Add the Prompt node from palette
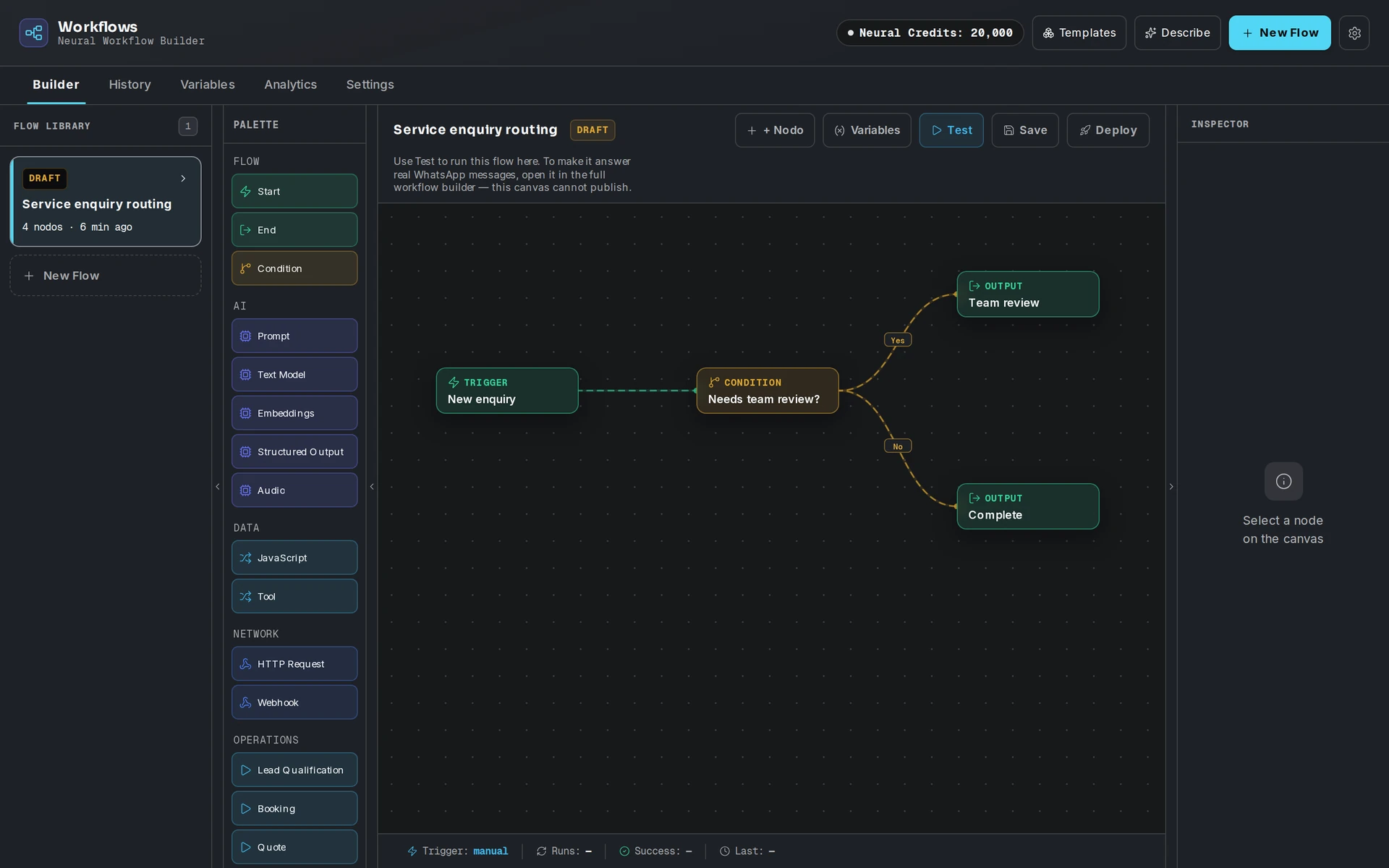Screen dimensions: 1389x868 click(x=294, y=336)
